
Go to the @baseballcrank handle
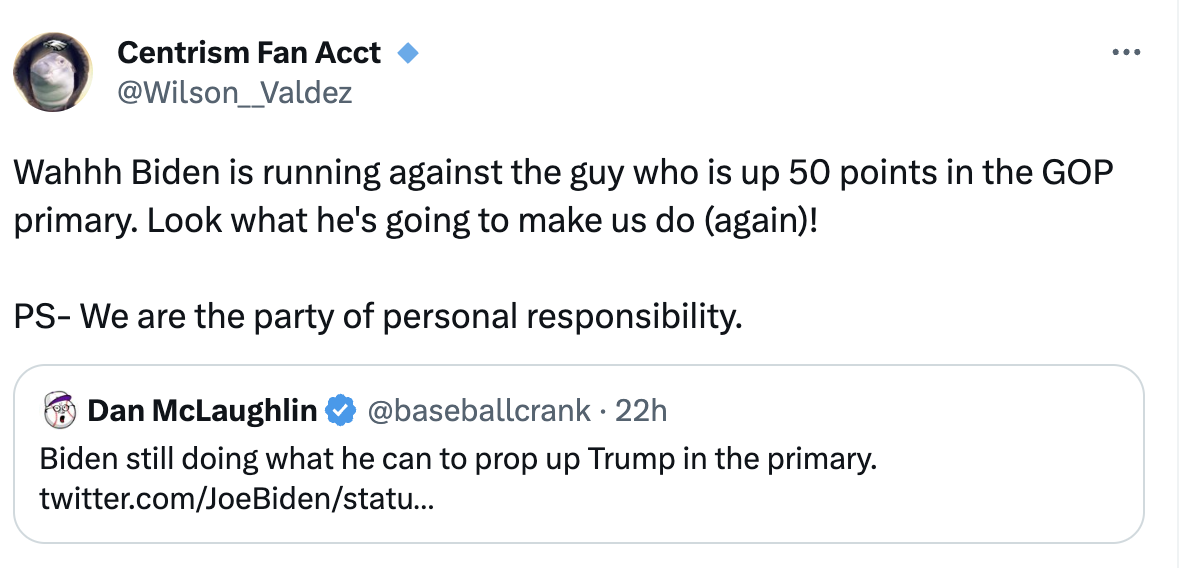[479, 410]
